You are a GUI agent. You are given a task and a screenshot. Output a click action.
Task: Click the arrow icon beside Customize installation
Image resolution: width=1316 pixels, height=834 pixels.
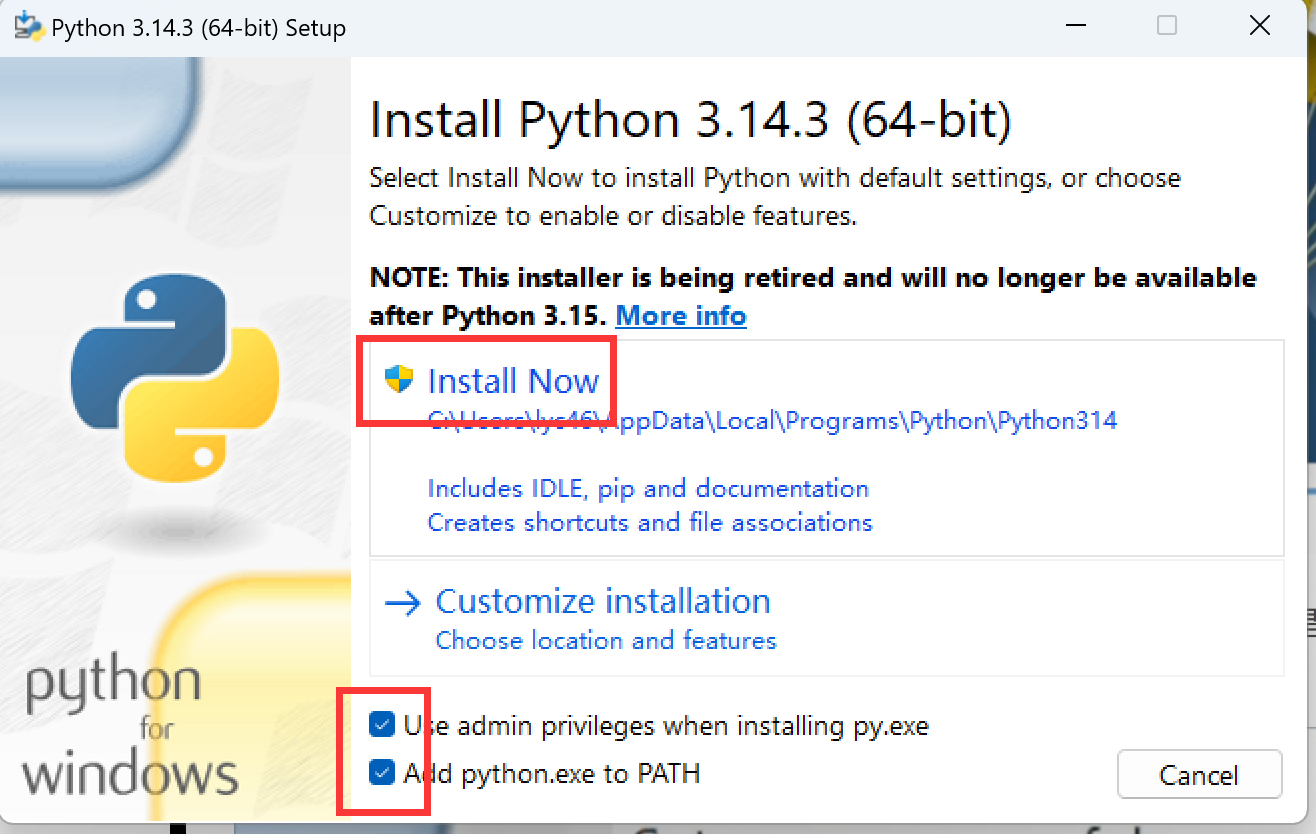pos(404,602)
